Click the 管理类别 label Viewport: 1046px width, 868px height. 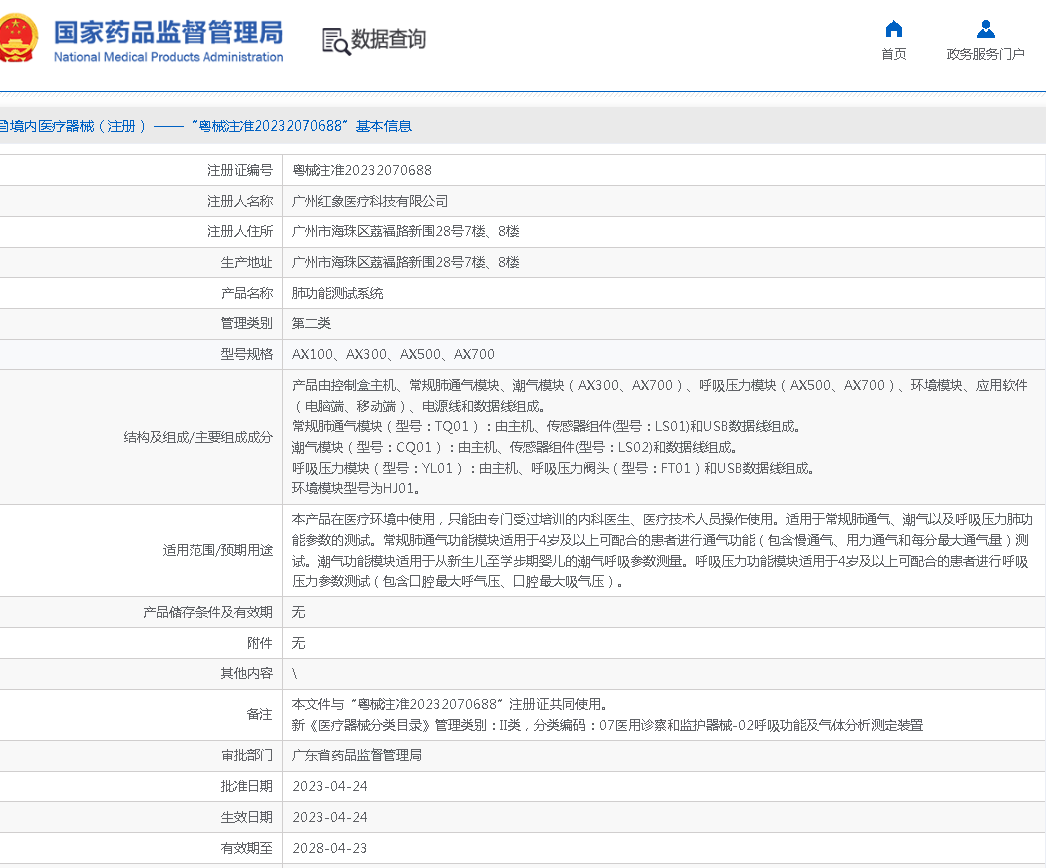pos(246,324)
